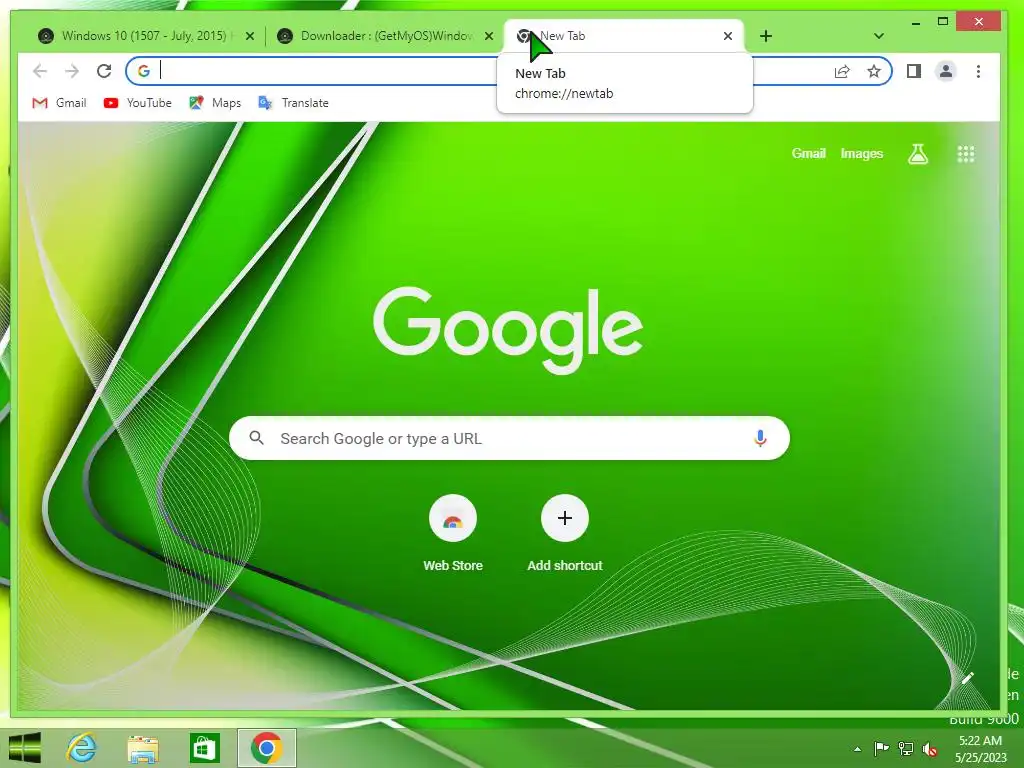Click the forward navigation arrow
The image size is (1024, 768).
(x=72, y=71)
